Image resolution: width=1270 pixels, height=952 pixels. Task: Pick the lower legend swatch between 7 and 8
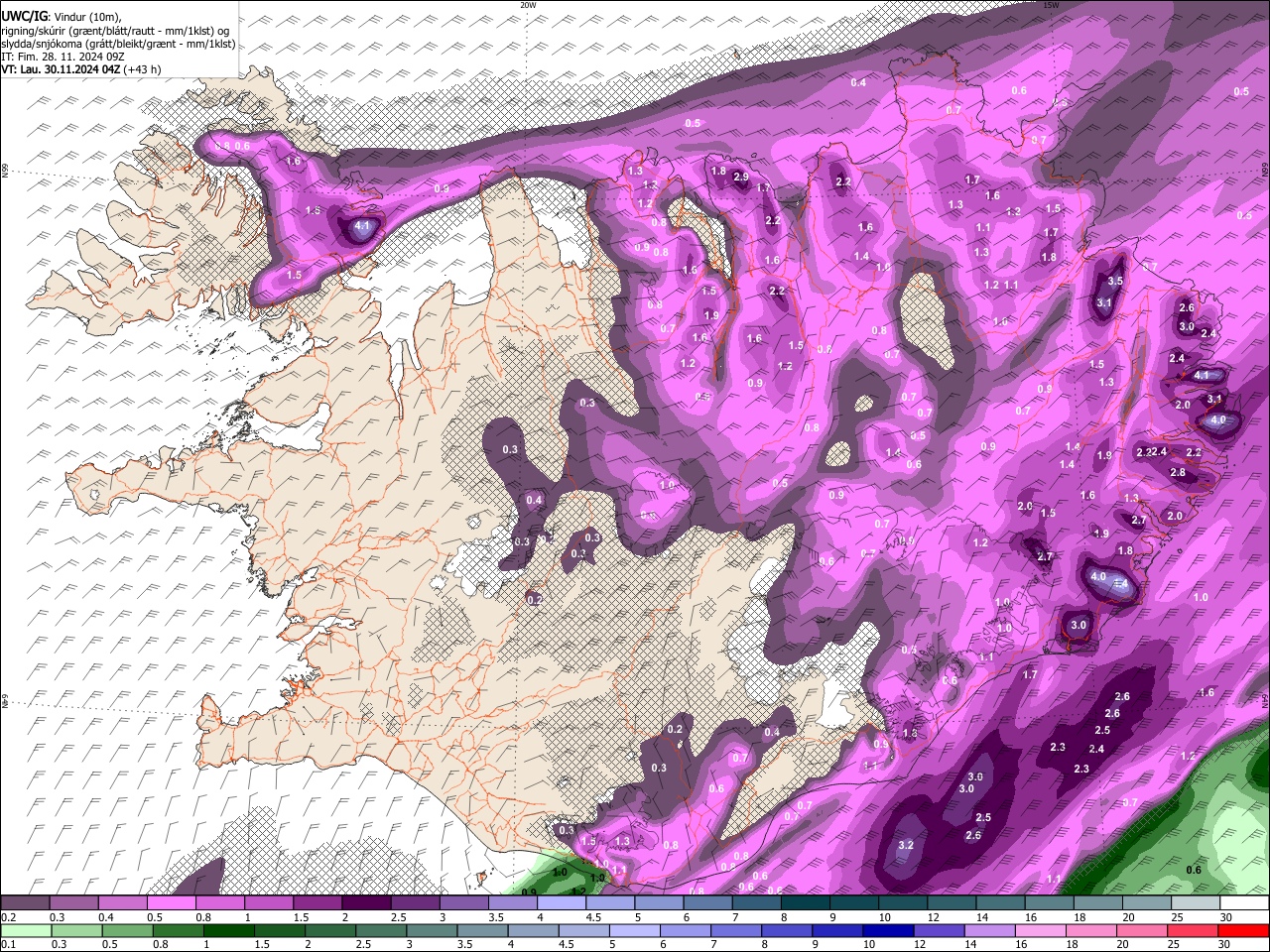[735, 930]
